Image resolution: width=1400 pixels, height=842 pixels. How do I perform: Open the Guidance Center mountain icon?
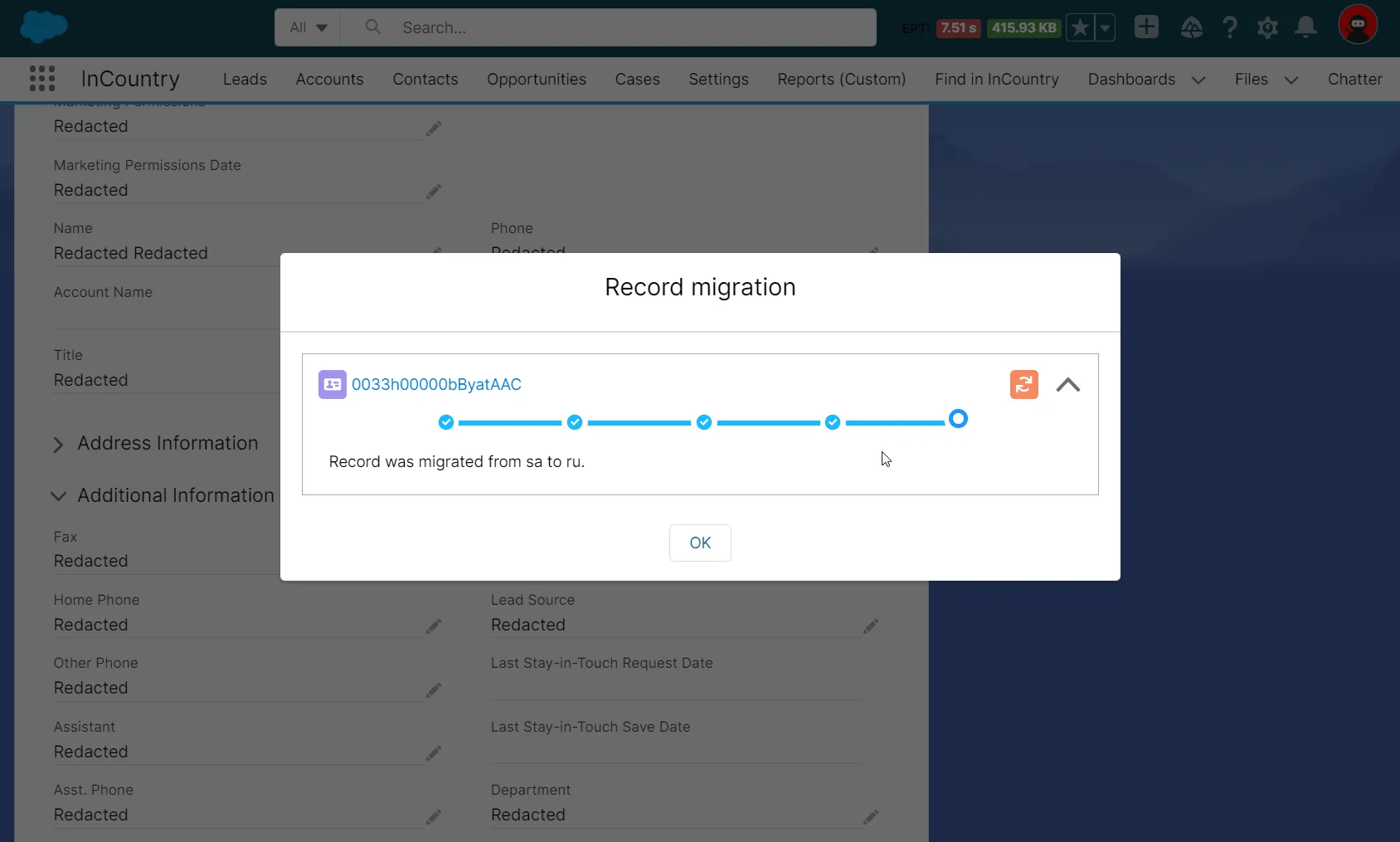click(x=1193, y=27)
